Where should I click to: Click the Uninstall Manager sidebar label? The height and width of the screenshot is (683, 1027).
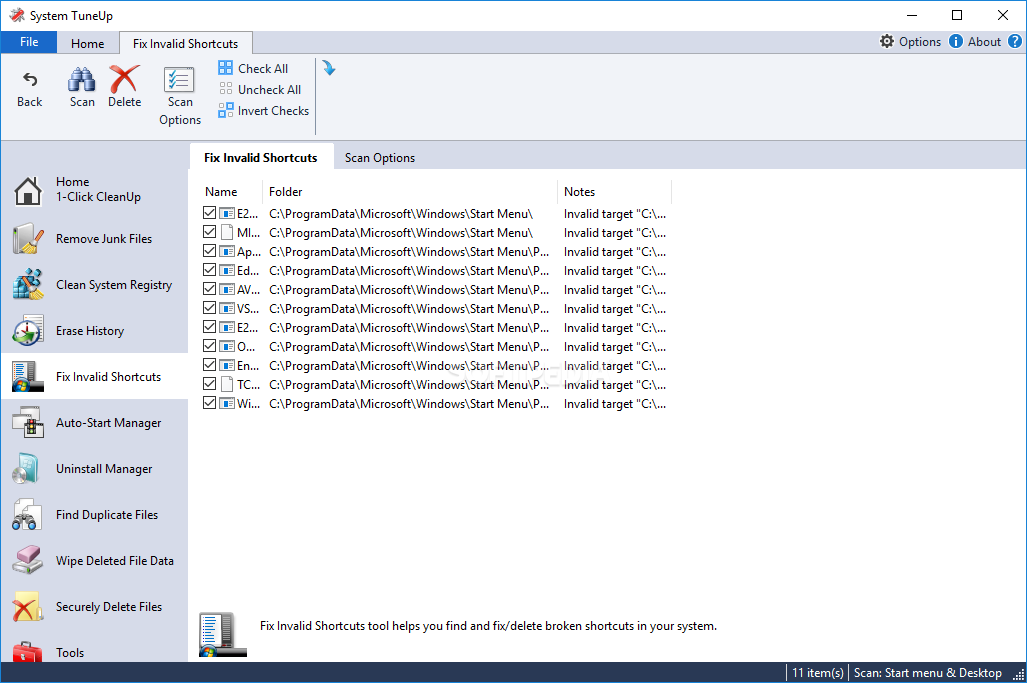point(104,469)
